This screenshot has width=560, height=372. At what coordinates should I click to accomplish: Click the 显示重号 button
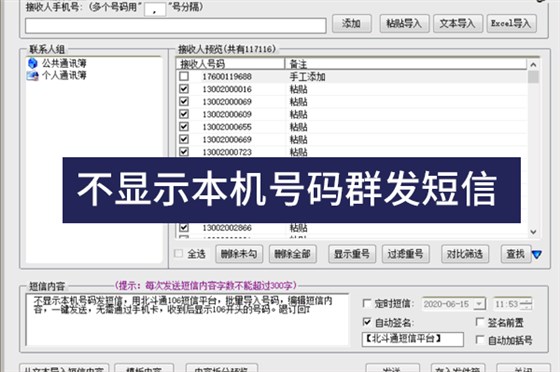point(352,254)
